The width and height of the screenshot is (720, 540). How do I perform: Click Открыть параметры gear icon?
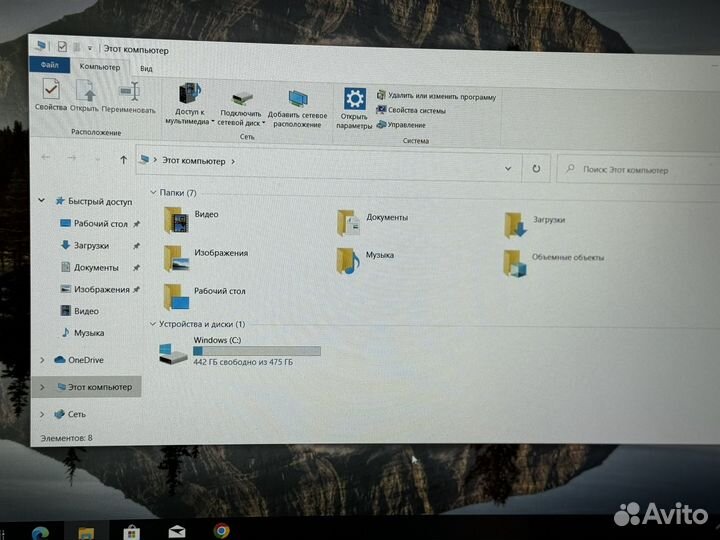[355, 101]
